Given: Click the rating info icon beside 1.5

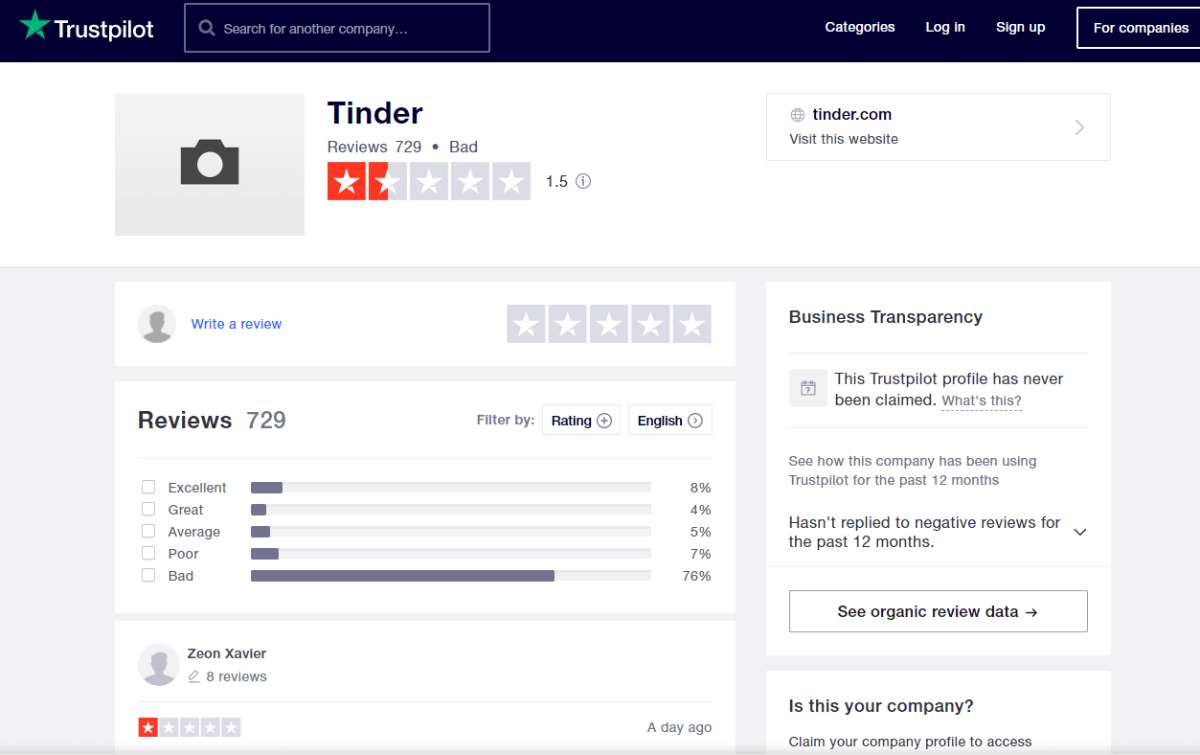Looking at the screenshot, I should [583, 181].
